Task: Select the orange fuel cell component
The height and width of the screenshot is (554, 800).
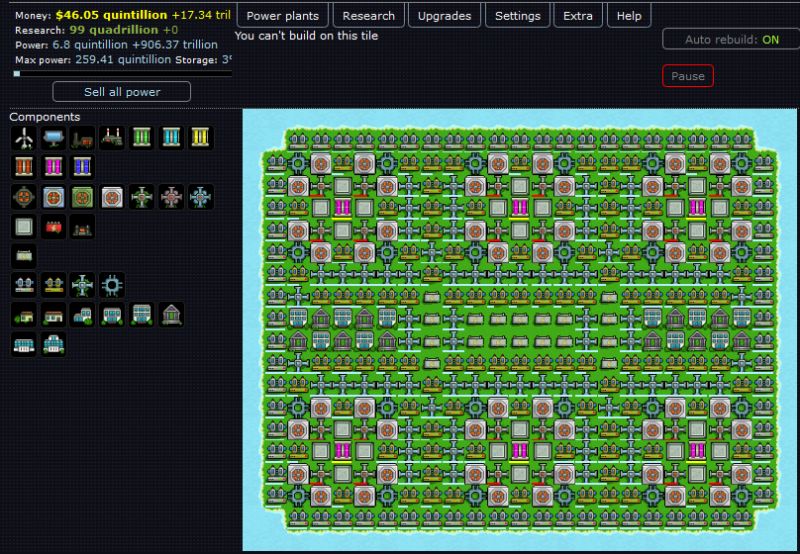Action: click(23, 167)
